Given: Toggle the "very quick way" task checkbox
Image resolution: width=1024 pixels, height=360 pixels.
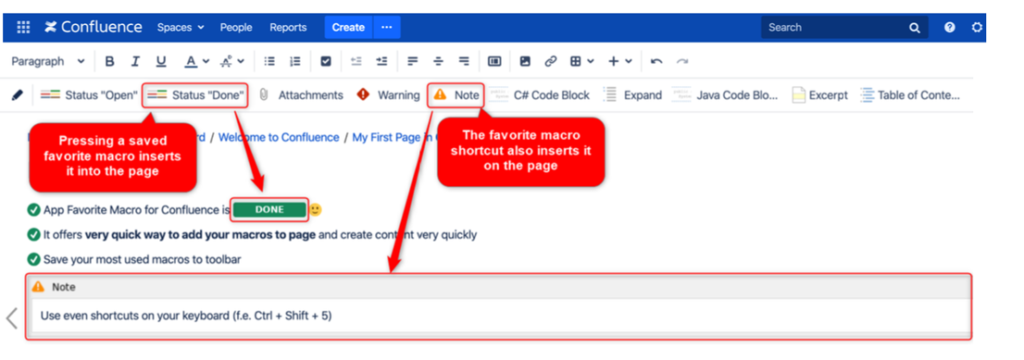Looking at the screenshot, I should click(x=34, y=235).
